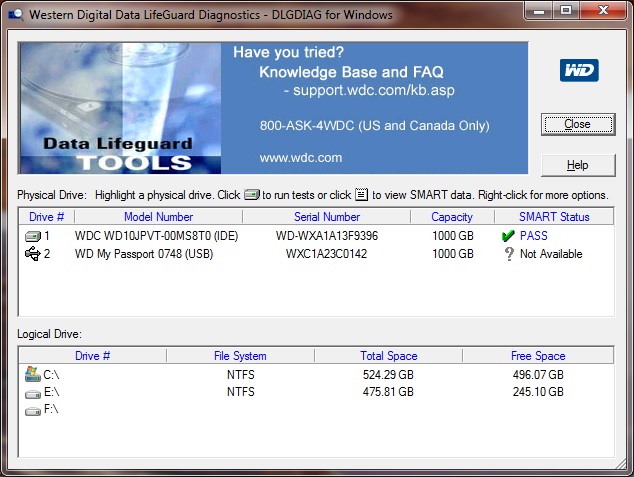This screenshot has height=477, width=634.
Task: Click 1000 GB capacity of My Passport
Action: [x=453, y=254]
